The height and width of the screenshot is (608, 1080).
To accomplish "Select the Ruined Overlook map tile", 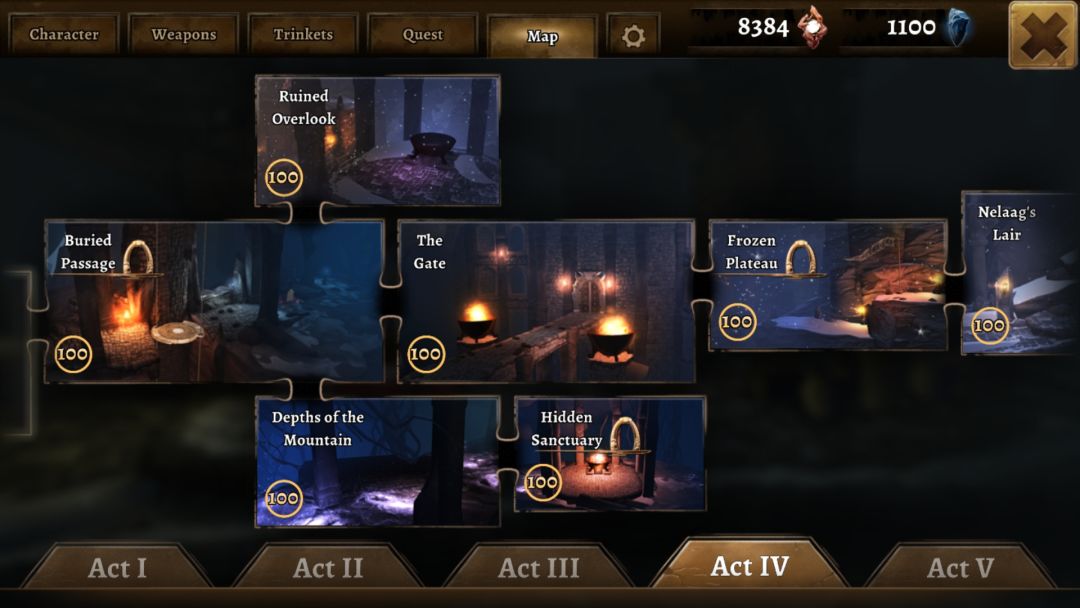I will (377, 140).
